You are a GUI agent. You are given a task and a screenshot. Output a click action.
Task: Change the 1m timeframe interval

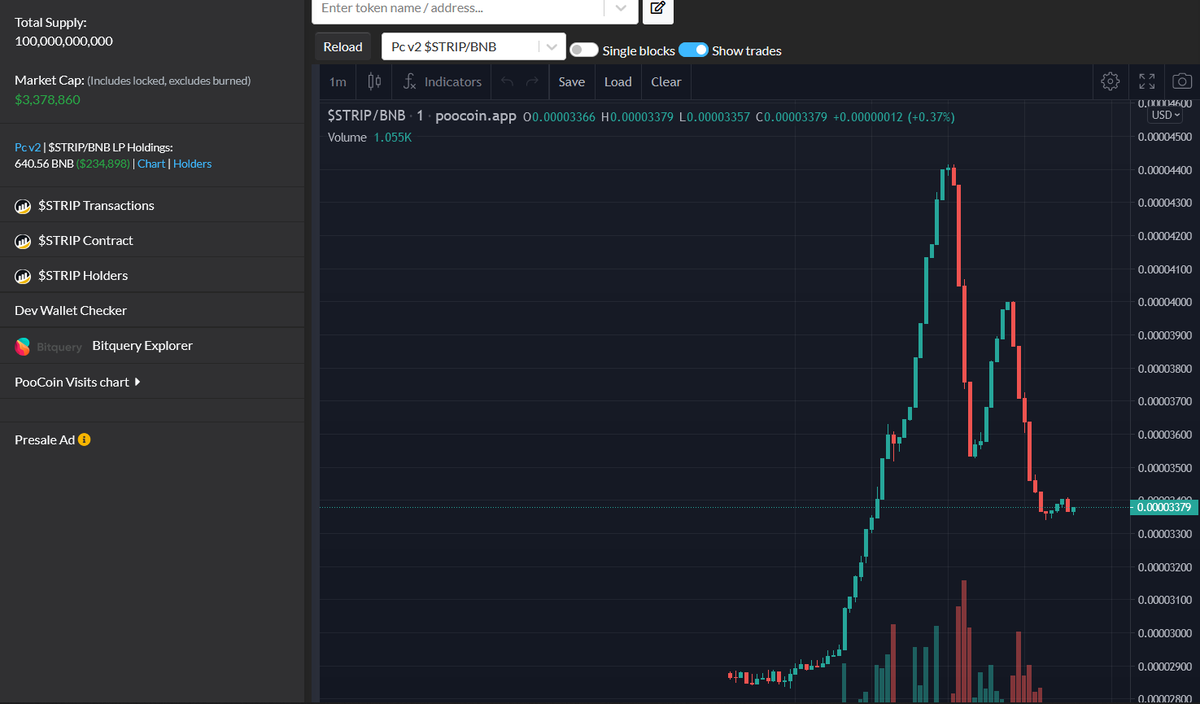click(x=338, y=82)
